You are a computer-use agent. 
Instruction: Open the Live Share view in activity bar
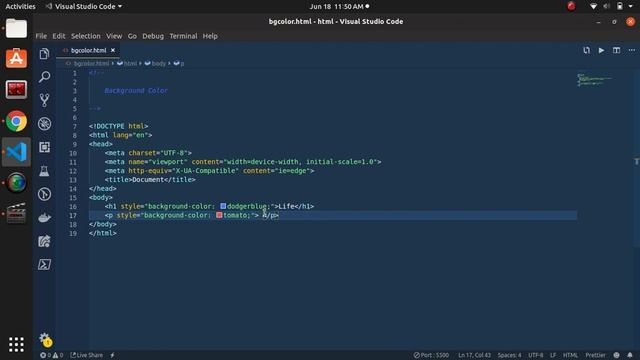click(x=44, y=241)
